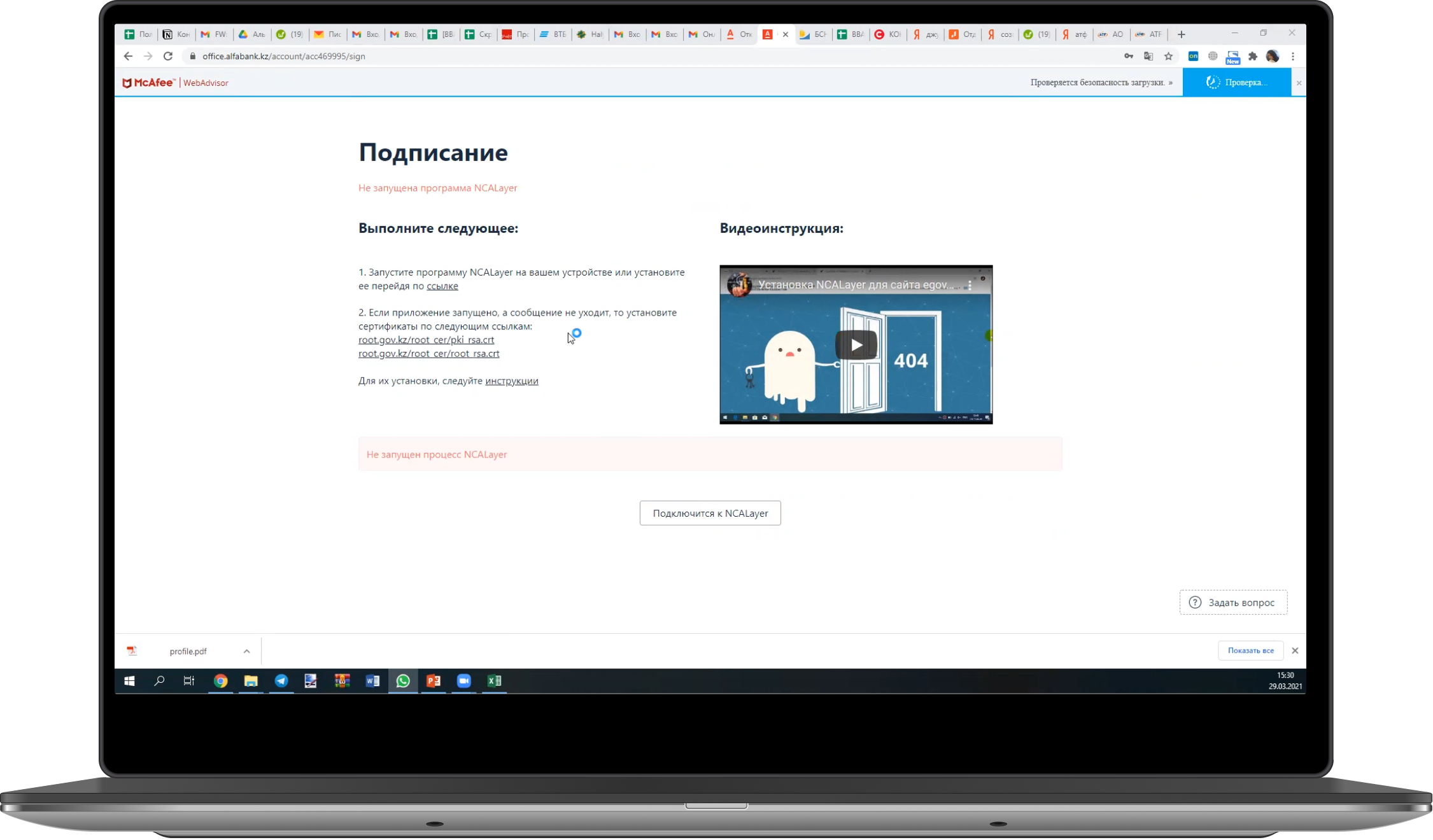Click the Google Translate page icon

coord(1148,56)
